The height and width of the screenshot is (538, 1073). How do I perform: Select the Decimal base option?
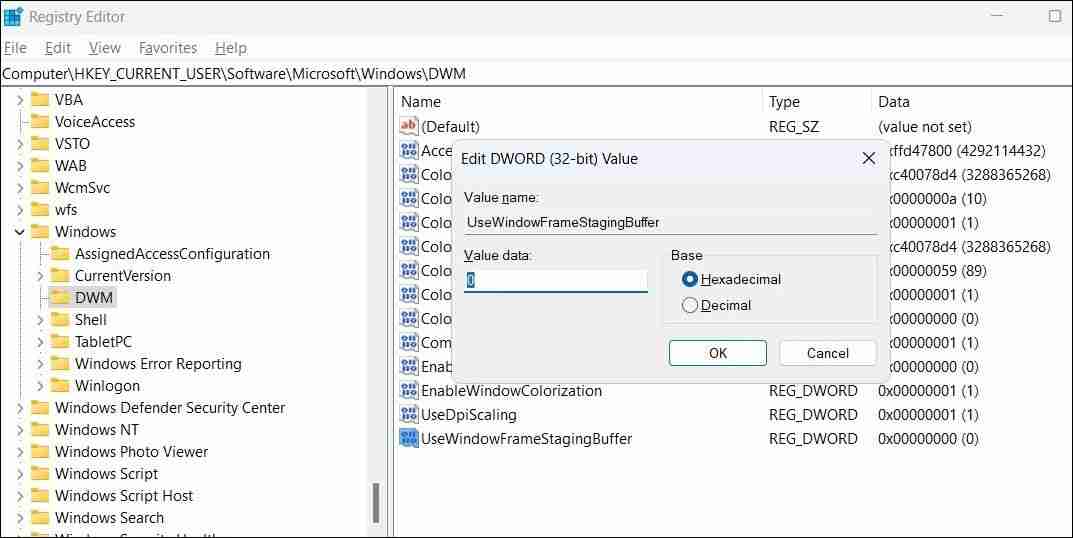pyautogui.click(x=690, y=305)
